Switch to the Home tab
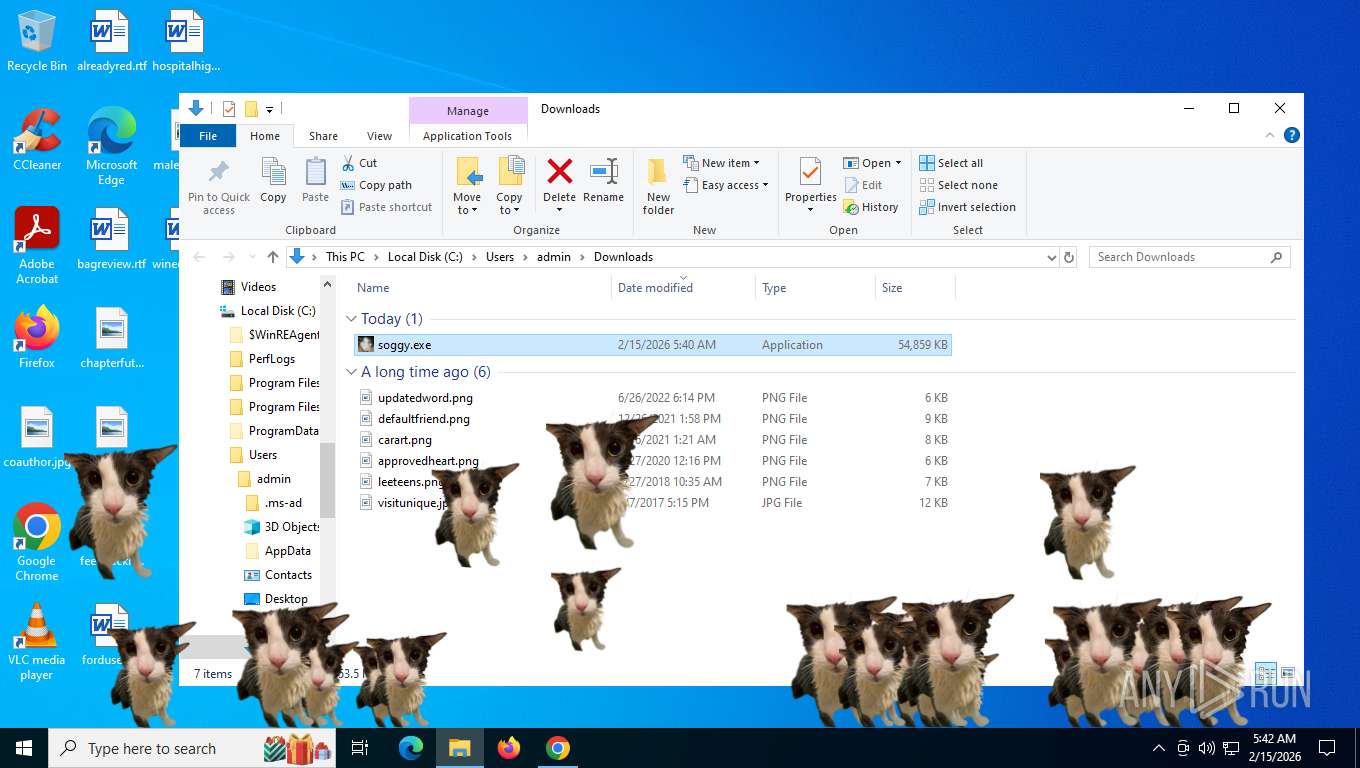Viewport: 1360px width, 768px height. 265,136
